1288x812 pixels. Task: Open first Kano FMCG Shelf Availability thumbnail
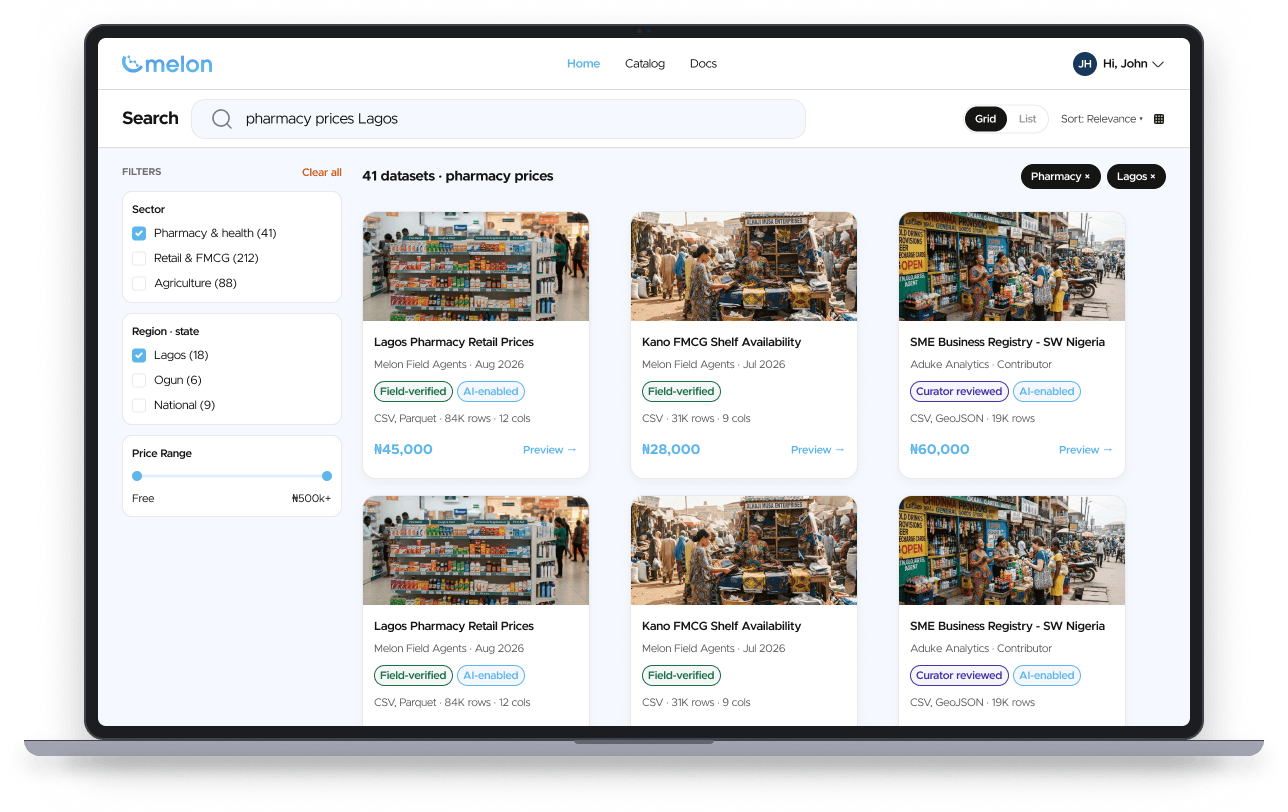(744, 266)
